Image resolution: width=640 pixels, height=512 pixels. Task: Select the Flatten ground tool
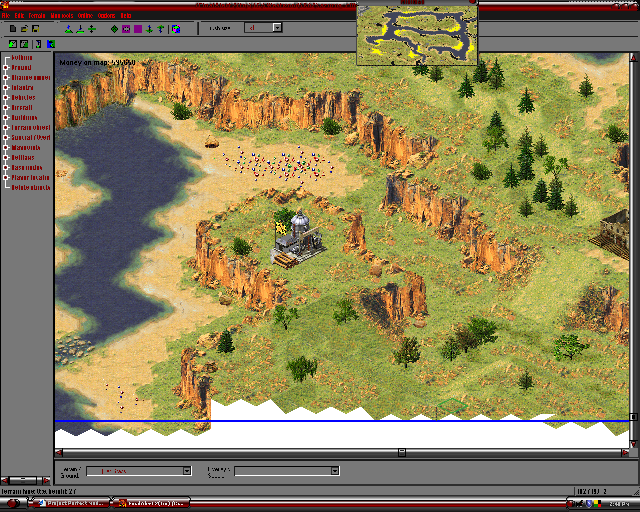[92, 29]
